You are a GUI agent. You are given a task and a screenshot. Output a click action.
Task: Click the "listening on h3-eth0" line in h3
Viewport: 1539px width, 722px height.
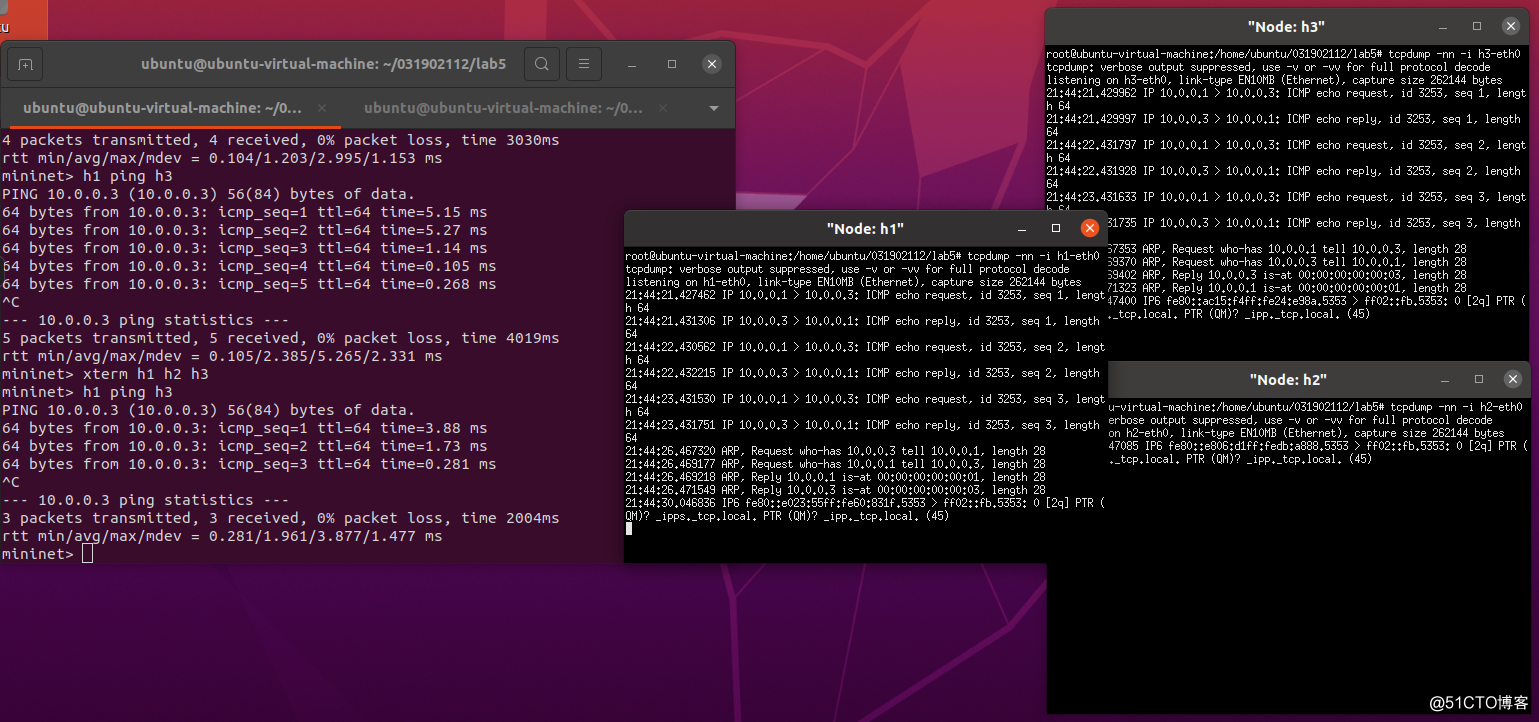click(1274, 80)
